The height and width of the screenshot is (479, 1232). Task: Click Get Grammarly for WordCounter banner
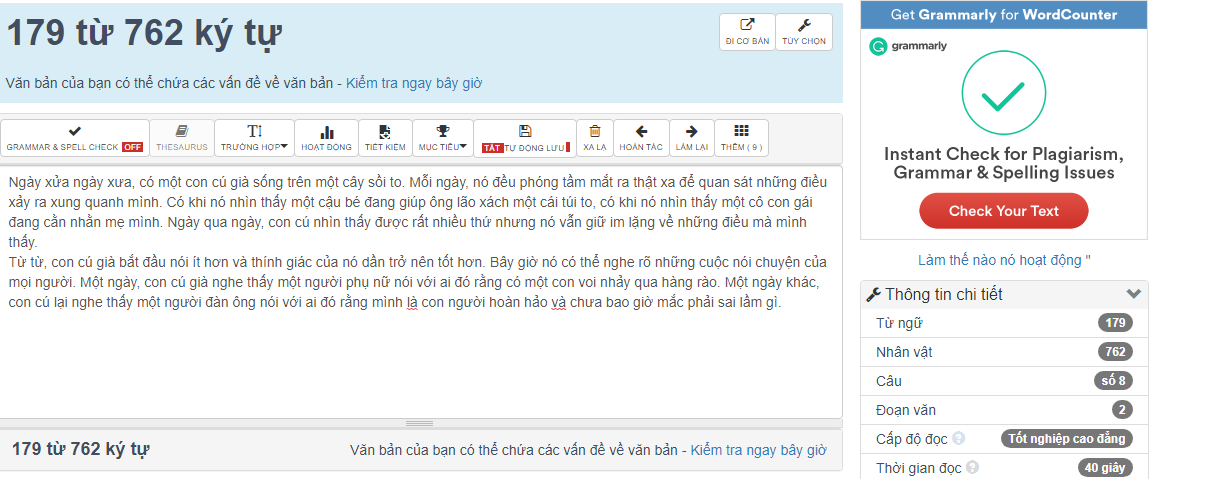pos(1004,15)
